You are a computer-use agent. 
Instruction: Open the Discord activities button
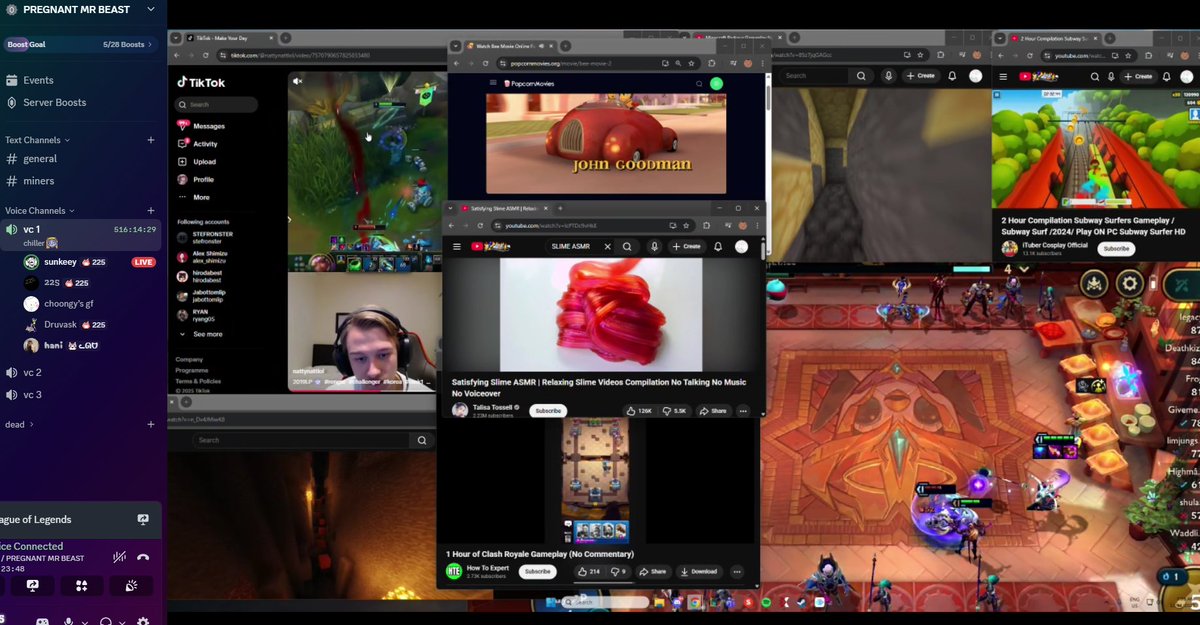(x=81, y=586)
